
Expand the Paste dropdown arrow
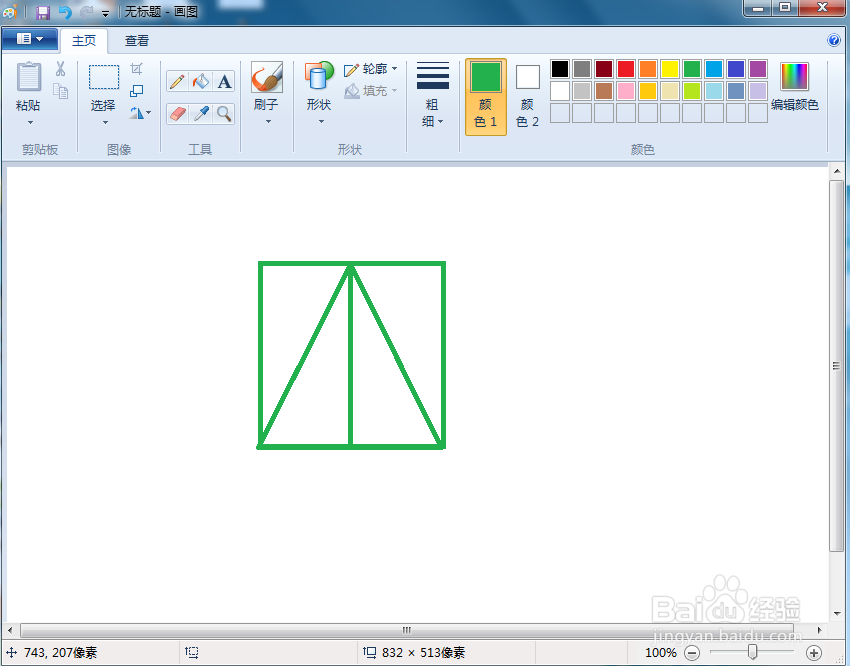pyautogui.click(x=30, y=122)
